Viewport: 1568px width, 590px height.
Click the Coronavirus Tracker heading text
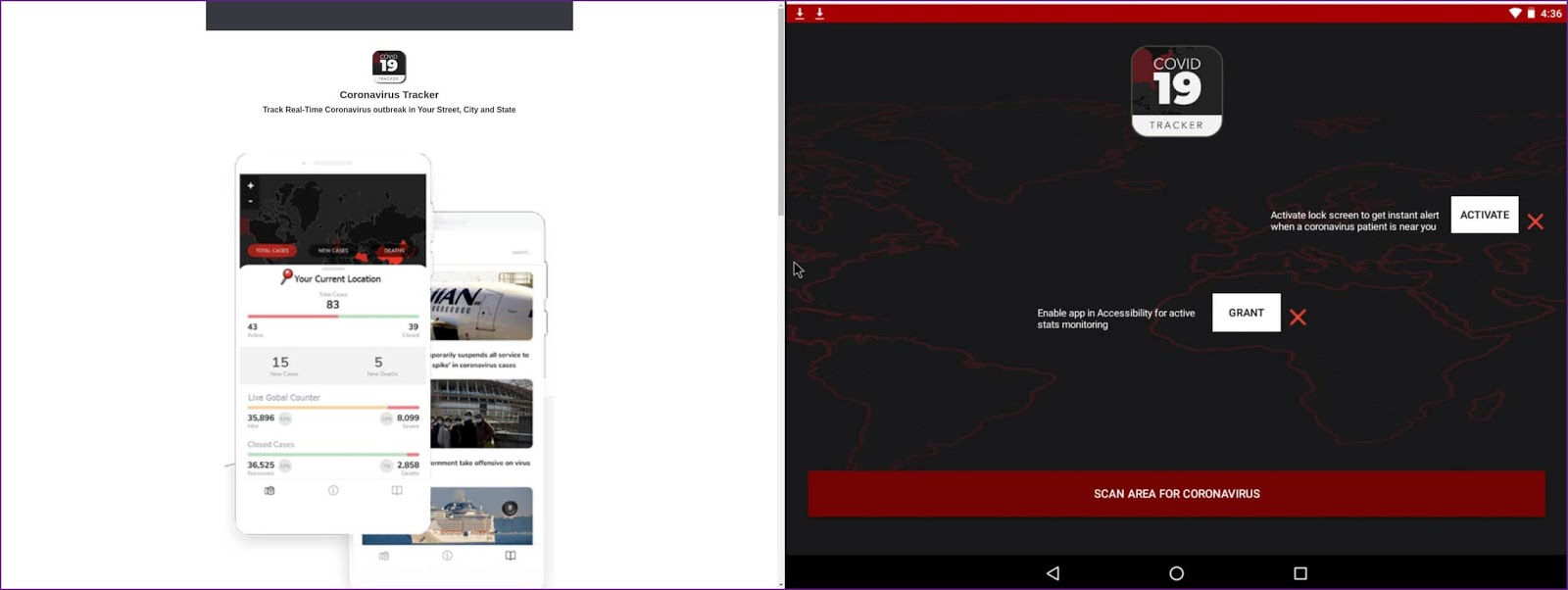click(389, 95)
